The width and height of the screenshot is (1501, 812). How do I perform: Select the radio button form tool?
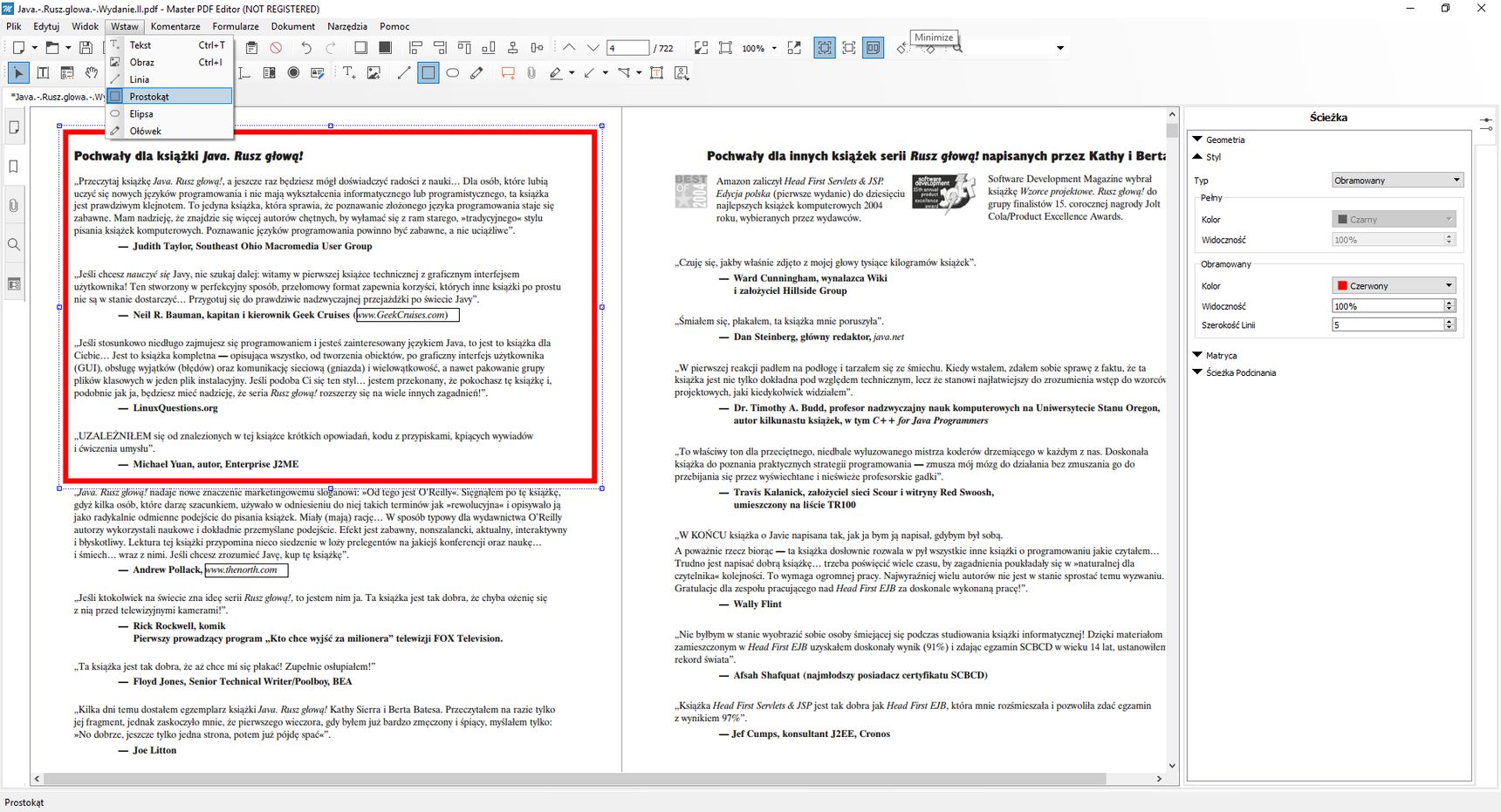[293, 73]
